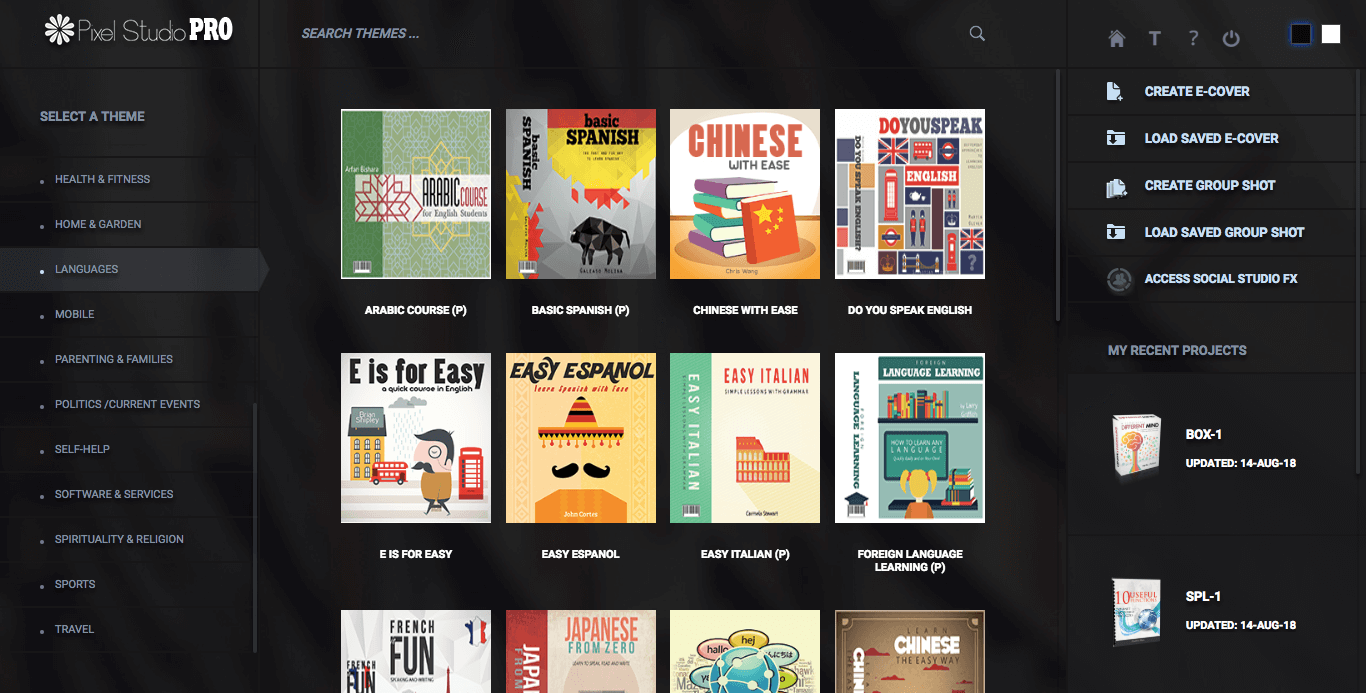1366x693 pixels.
Task: Choose the Self-Help category
Action: [82, 449]
